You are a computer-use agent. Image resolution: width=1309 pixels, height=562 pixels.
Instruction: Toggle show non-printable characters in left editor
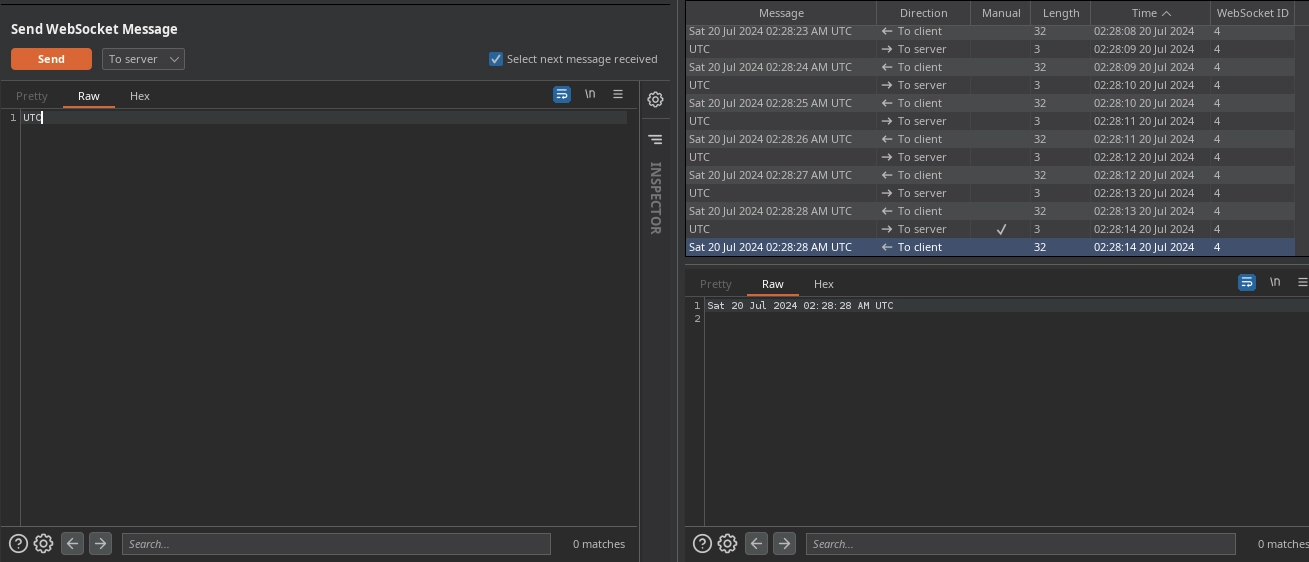[590, 94]
